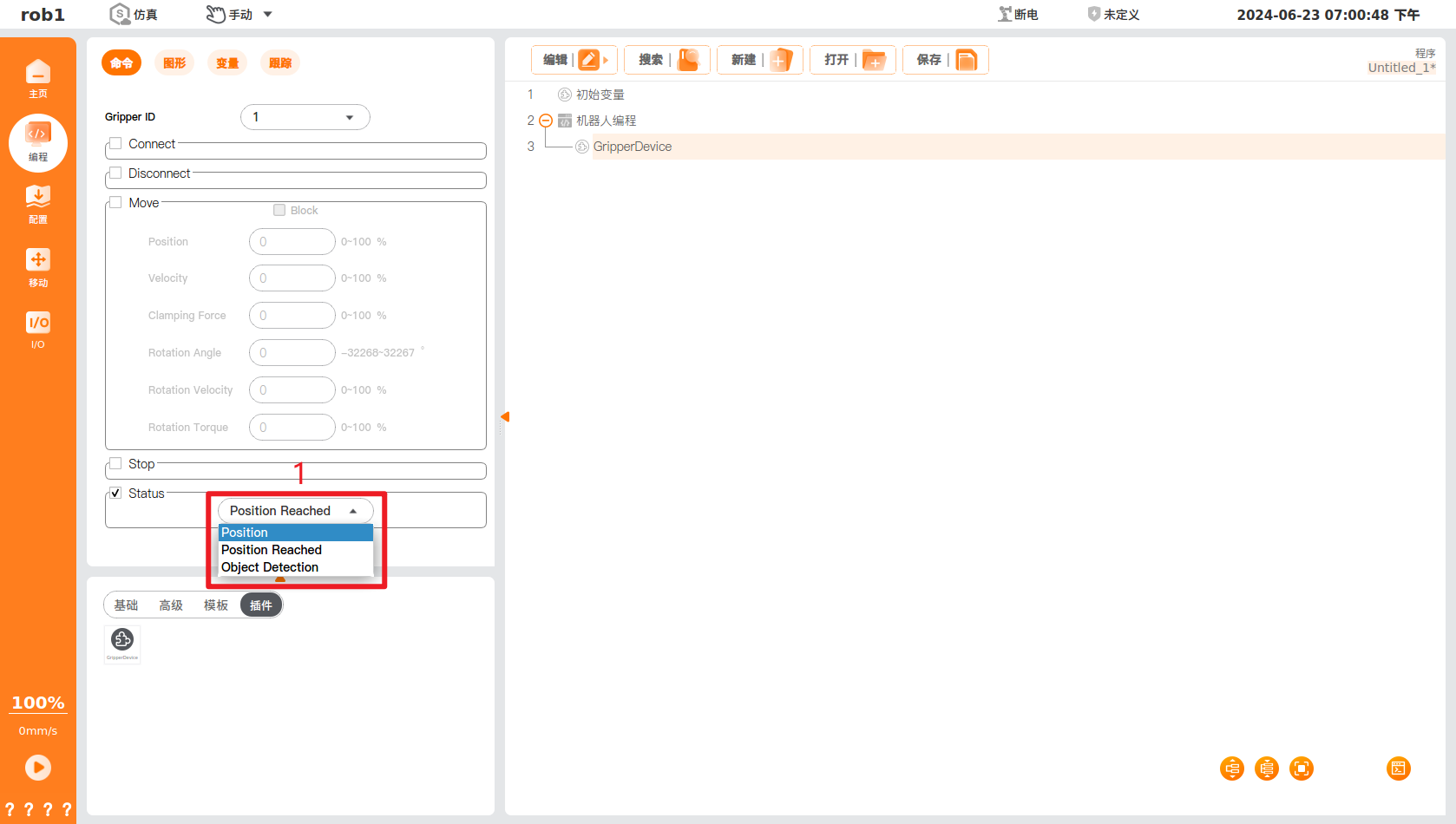Select the 移动 move panel in the sidebar
1456x824 pixels.
coord(38,266)
